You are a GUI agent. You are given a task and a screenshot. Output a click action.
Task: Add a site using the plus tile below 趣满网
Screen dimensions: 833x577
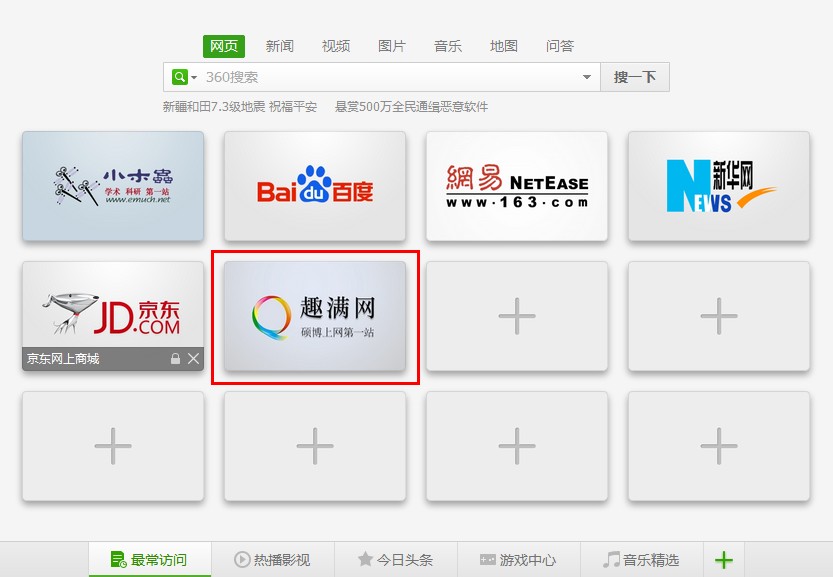click(315, 446)
